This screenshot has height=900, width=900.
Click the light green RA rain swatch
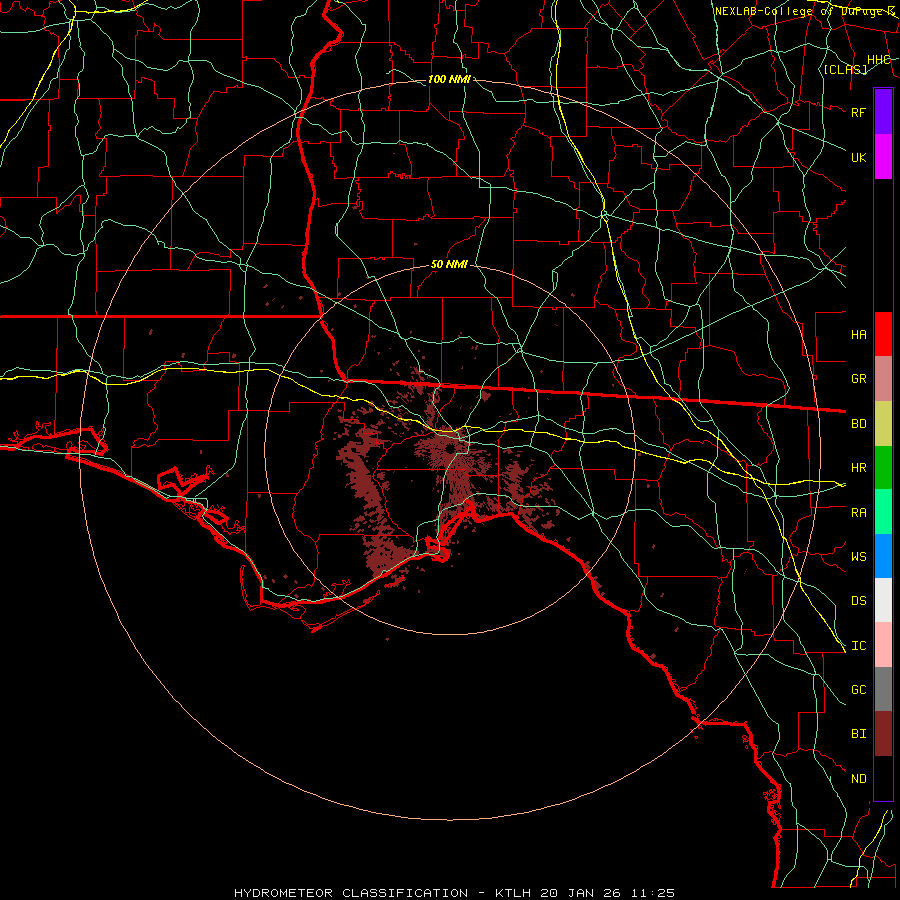pyautogui.click(x=883, y=512)
